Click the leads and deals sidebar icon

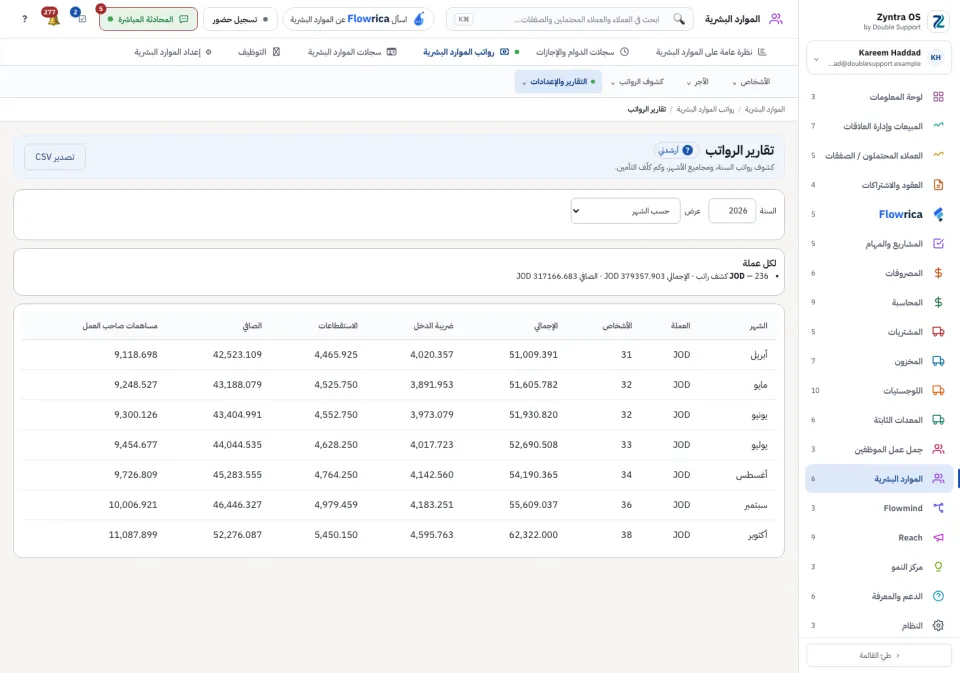point(938,155)
